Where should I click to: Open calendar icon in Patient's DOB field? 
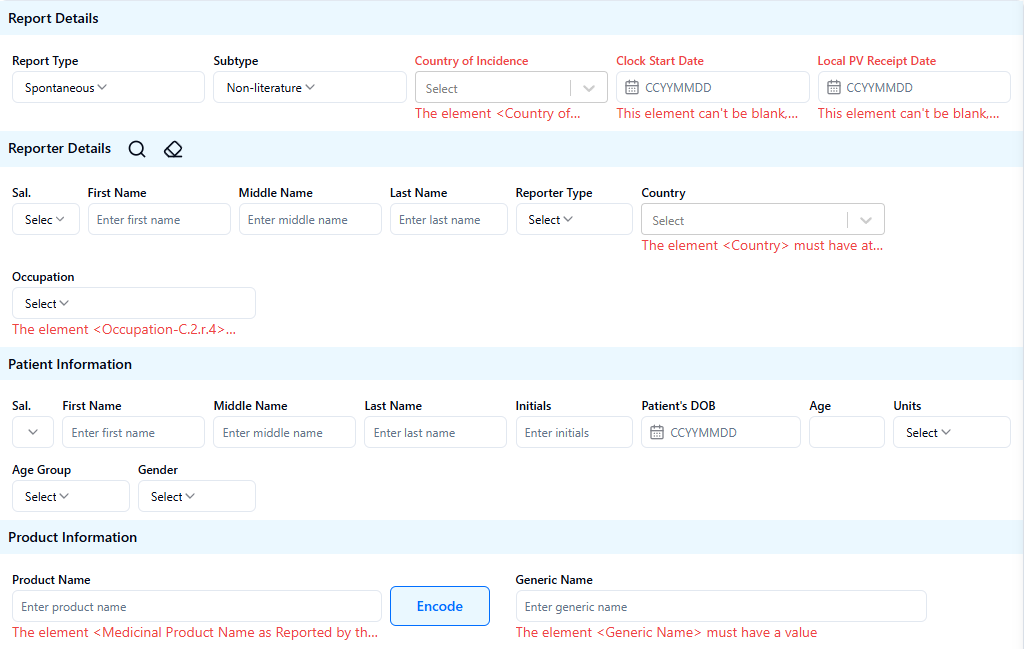click(x=657, y=432)
